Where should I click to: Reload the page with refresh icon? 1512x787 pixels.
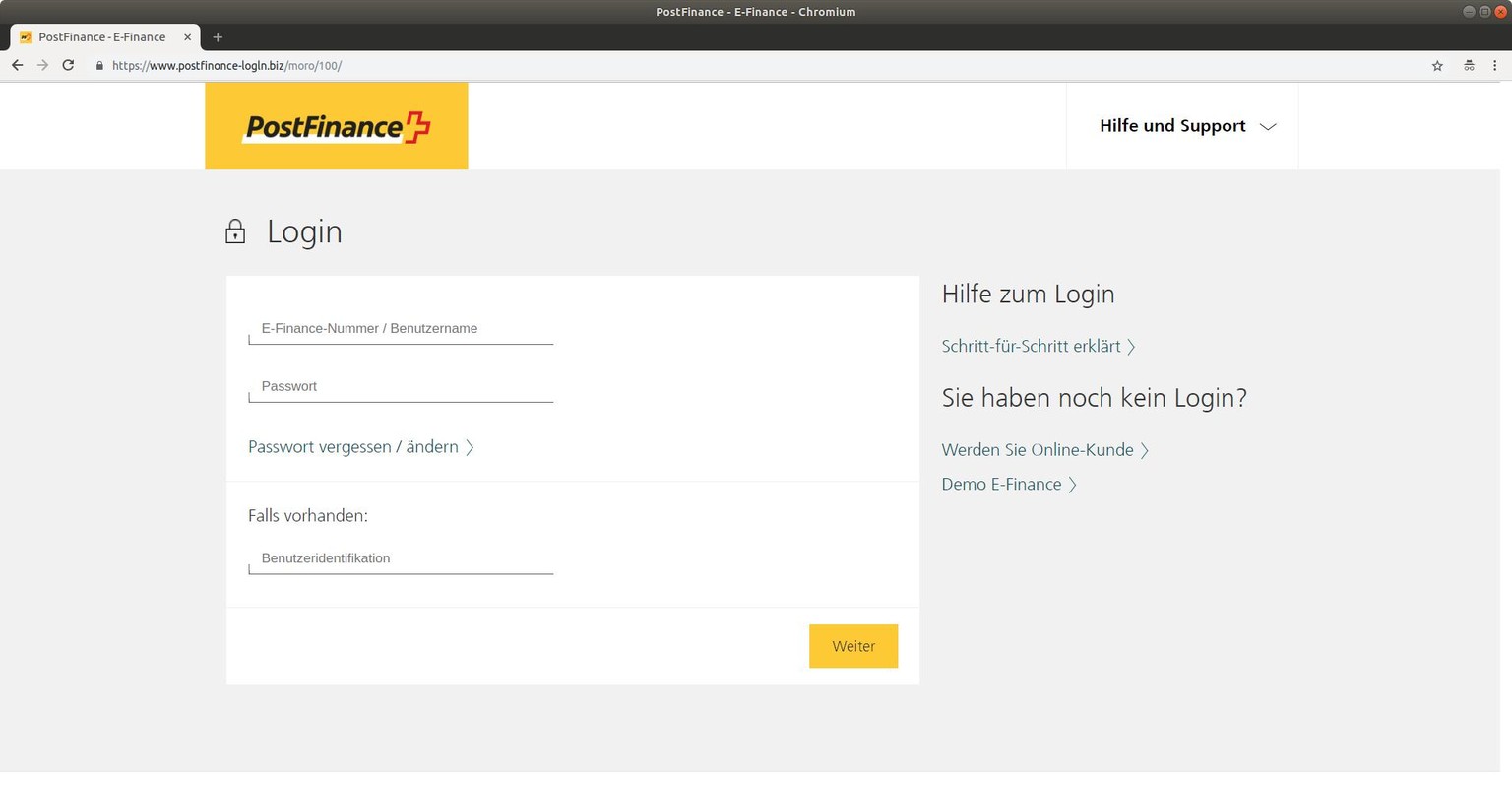[68, 65]
